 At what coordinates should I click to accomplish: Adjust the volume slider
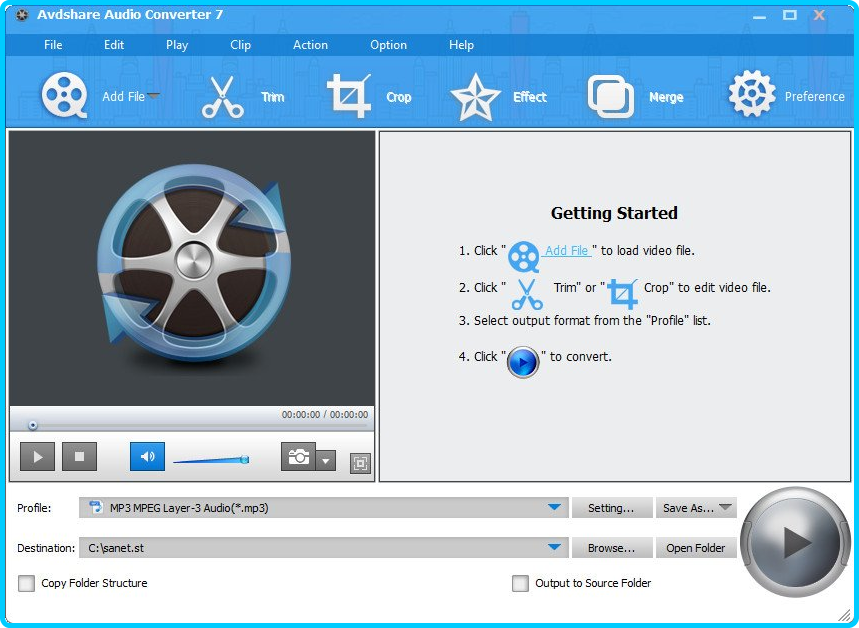[x=211, y=460]
